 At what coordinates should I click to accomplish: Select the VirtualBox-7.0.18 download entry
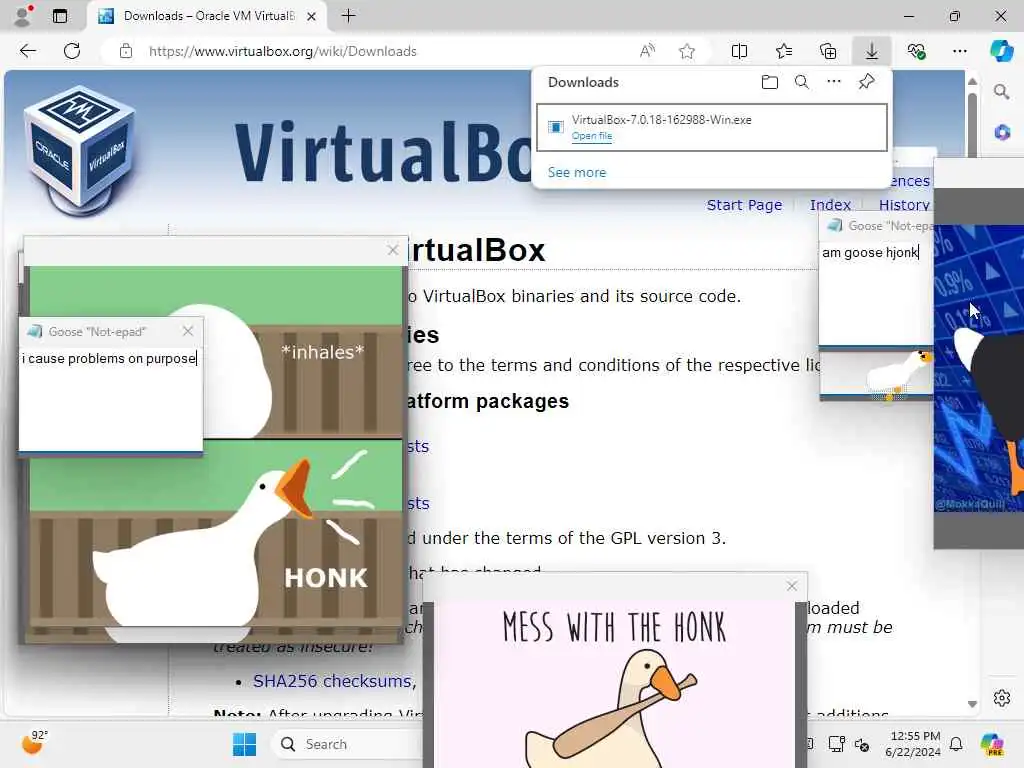coord(712,127)
